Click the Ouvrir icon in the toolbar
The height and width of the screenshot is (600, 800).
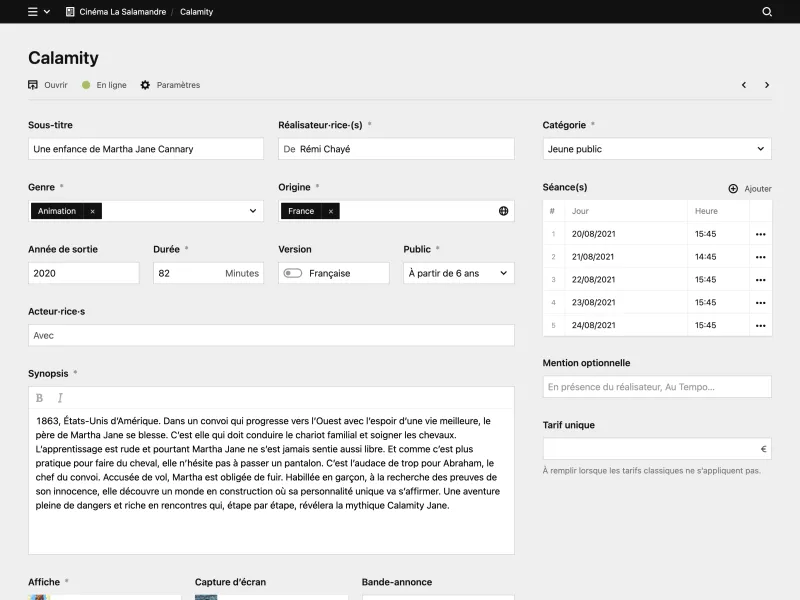coord(33,85)
